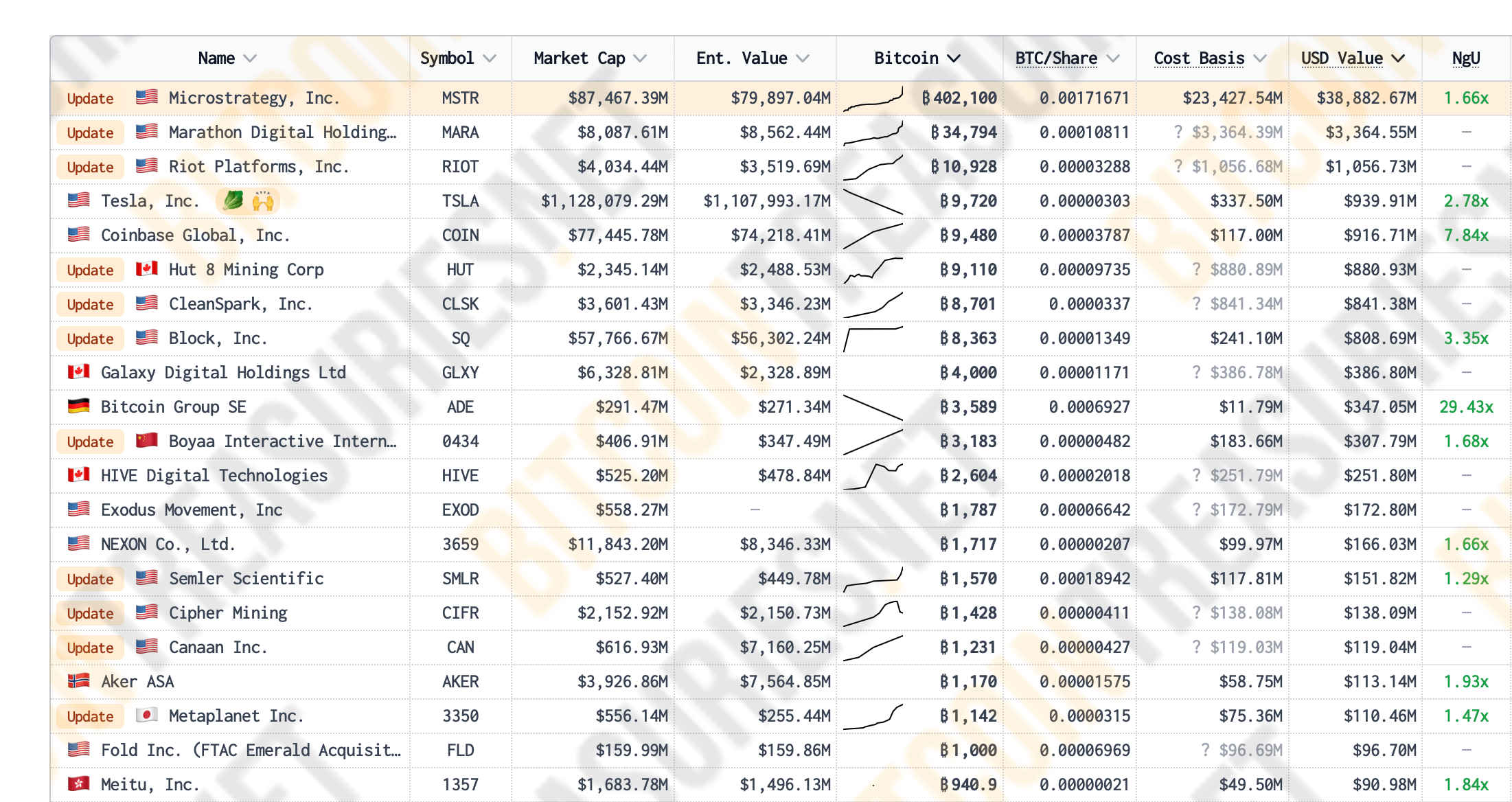Viewport: 1512px width, 802px height.
Task: Open the NEXON Co., Ltd. entry
Action: [x=168, y=545]
